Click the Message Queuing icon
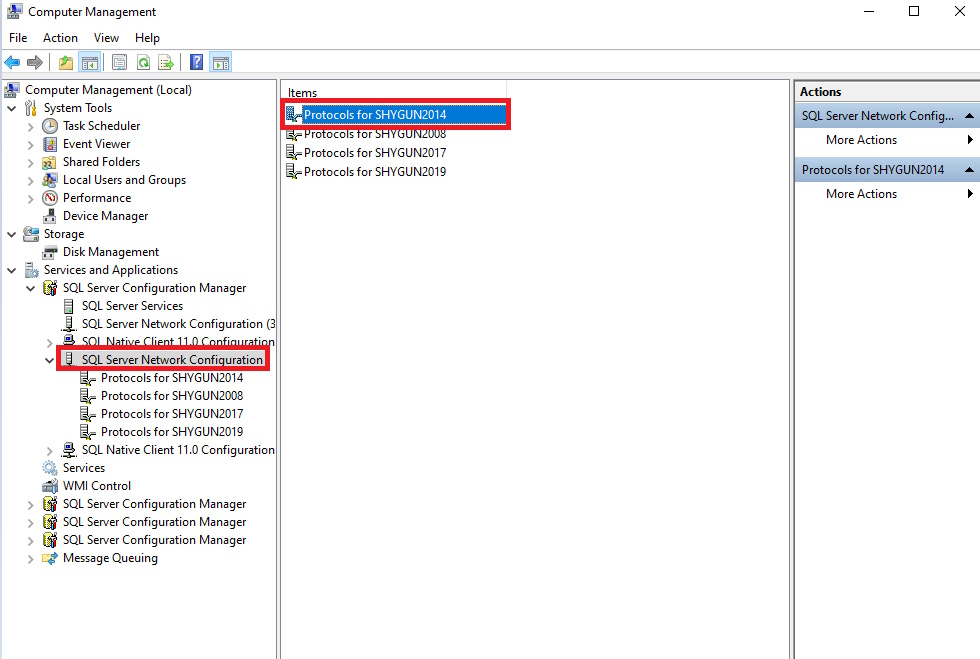 (50, 558)
